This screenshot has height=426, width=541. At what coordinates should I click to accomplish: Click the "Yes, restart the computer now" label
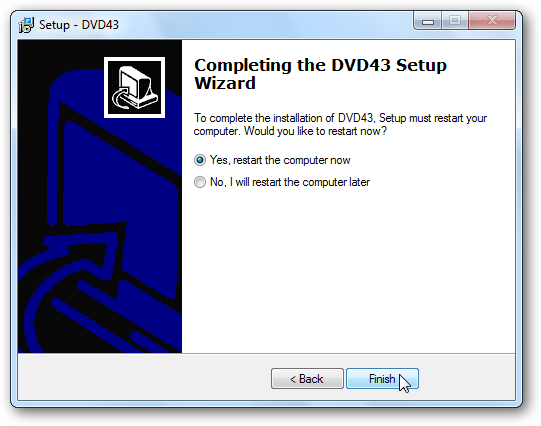point(280,160)
